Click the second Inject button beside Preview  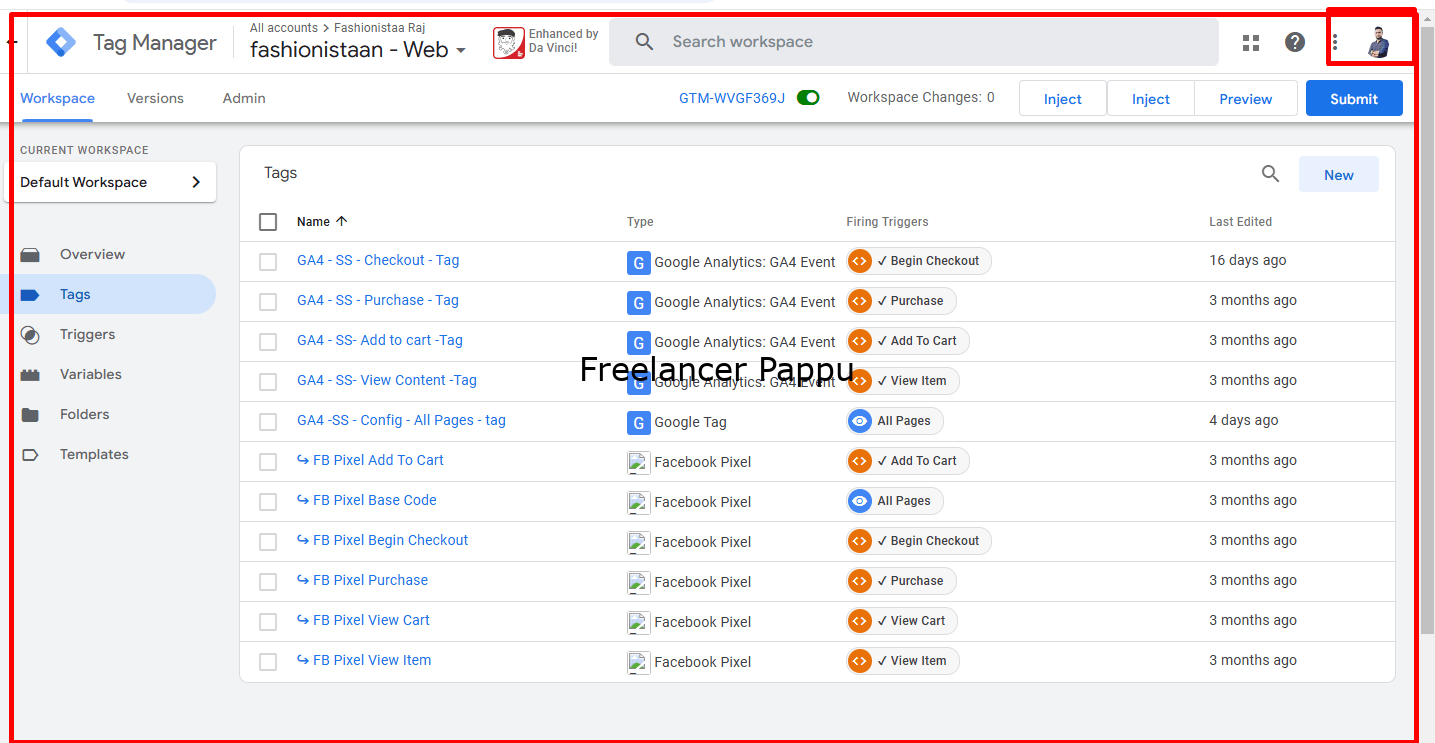click(1151, 99)
